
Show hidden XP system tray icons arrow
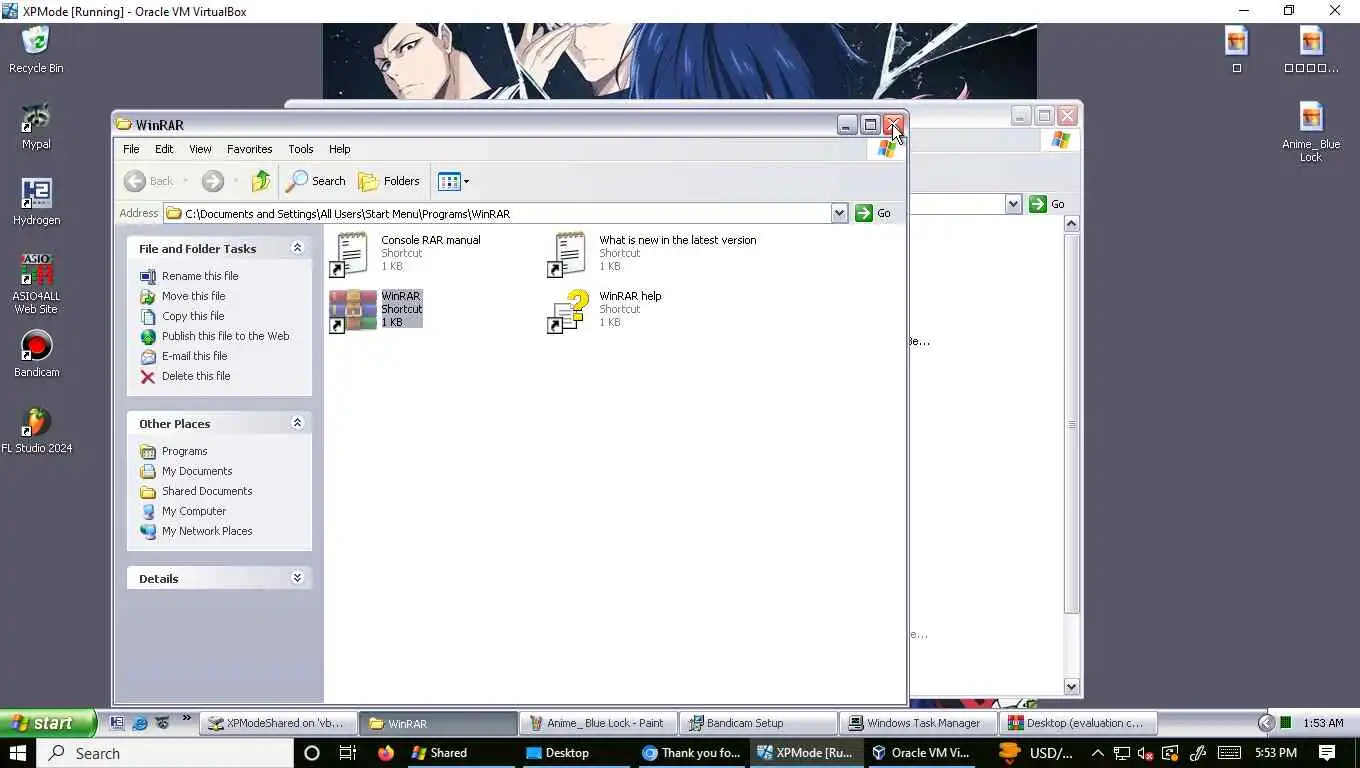(x=1266, y=723)
